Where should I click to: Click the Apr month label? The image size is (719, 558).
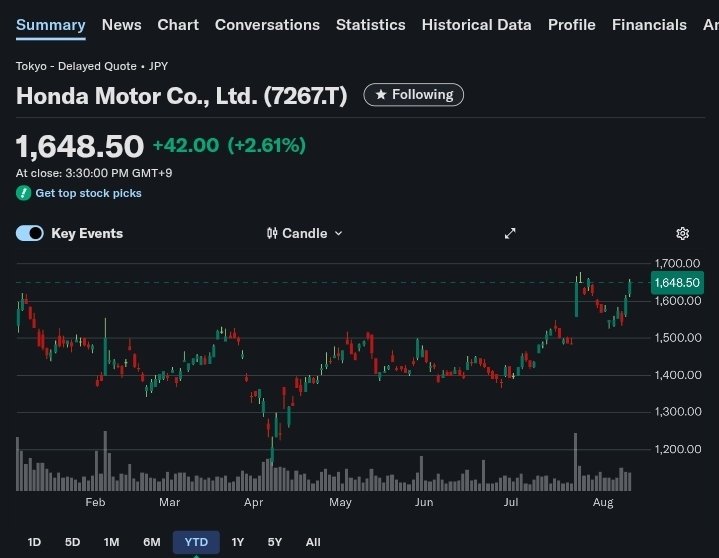(254, 503)
